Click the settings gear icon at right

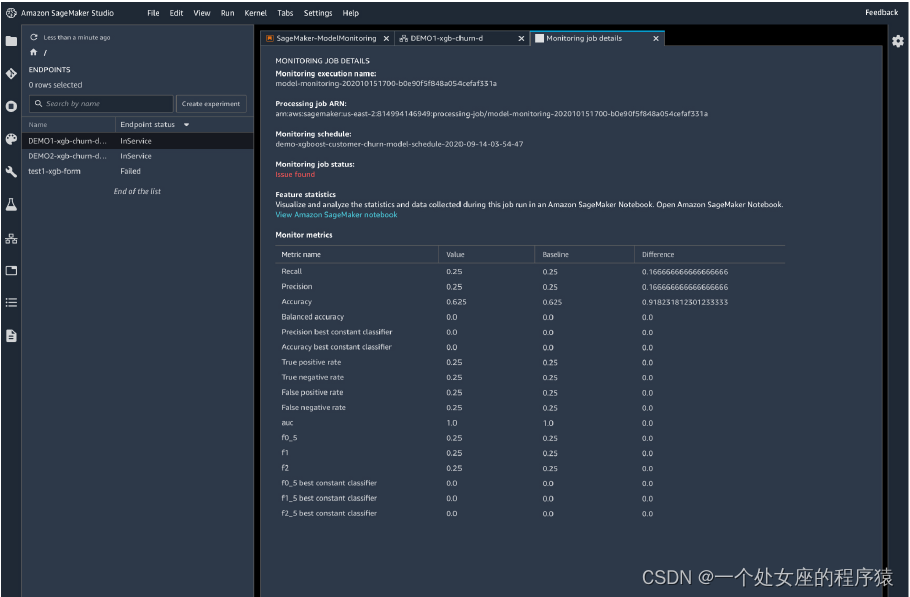(x=898, y=41)
